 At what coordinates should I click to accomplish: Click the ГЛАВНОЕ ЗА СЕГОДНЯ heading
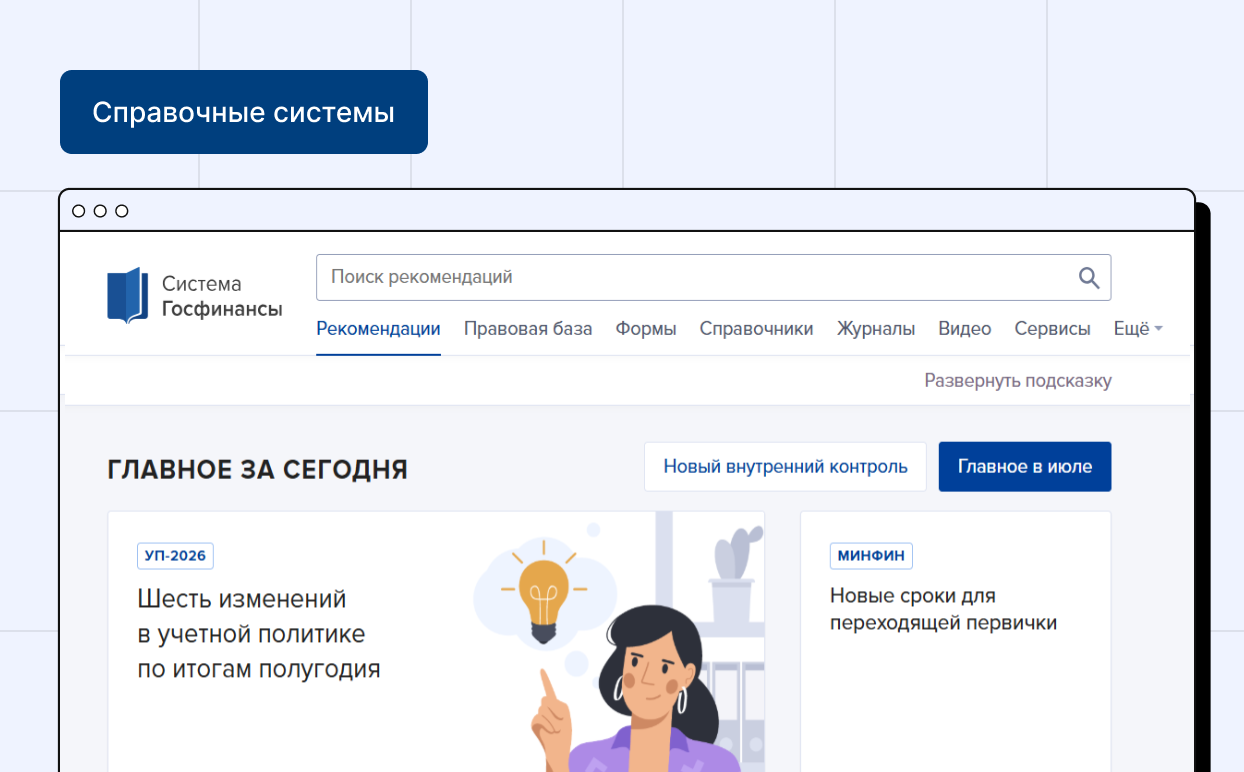[x=257, y=469]
